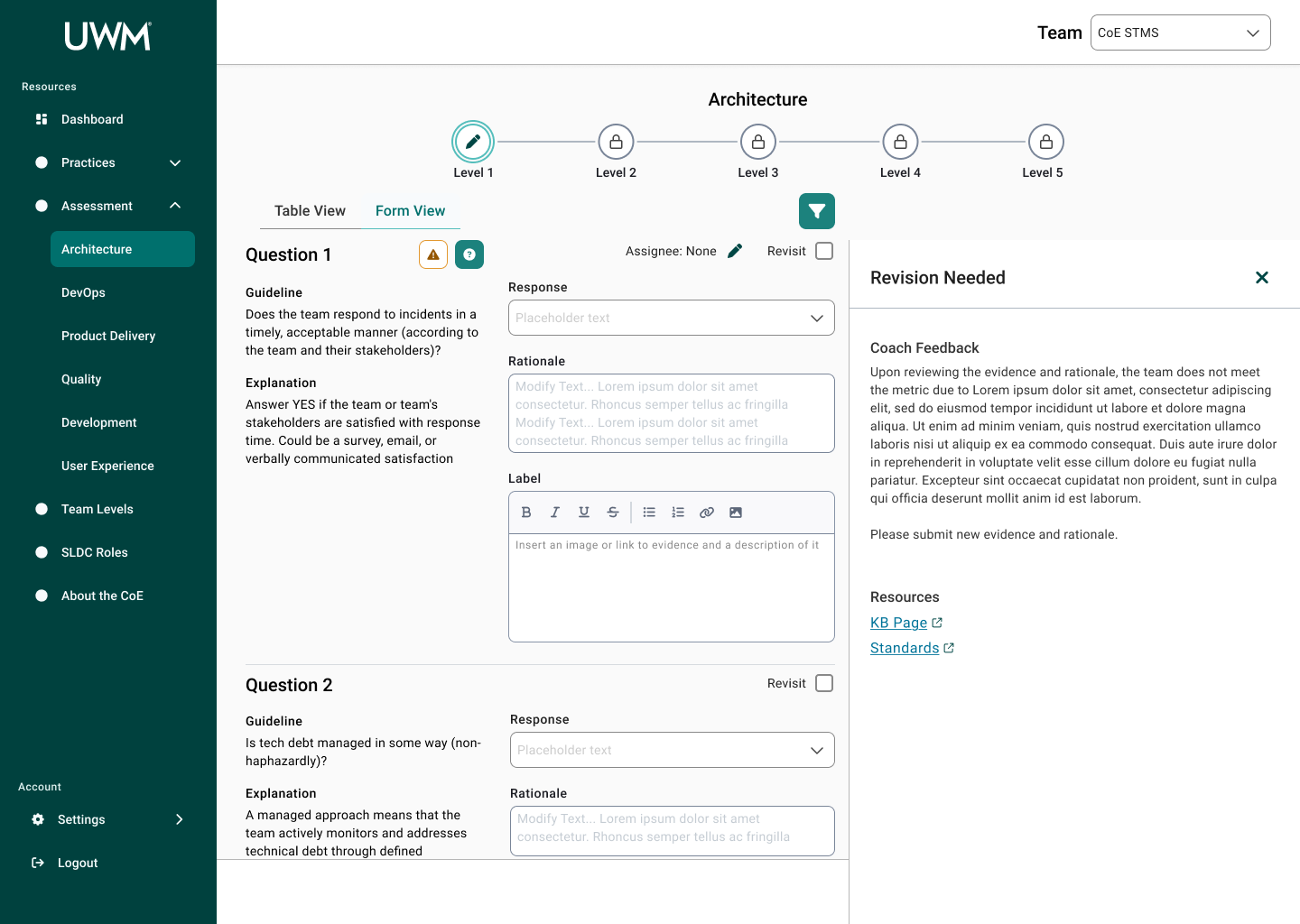The height and width of the screenshot is (924, 1300).
Task: Select Architecture in sidebar
Action: [123, 249]
